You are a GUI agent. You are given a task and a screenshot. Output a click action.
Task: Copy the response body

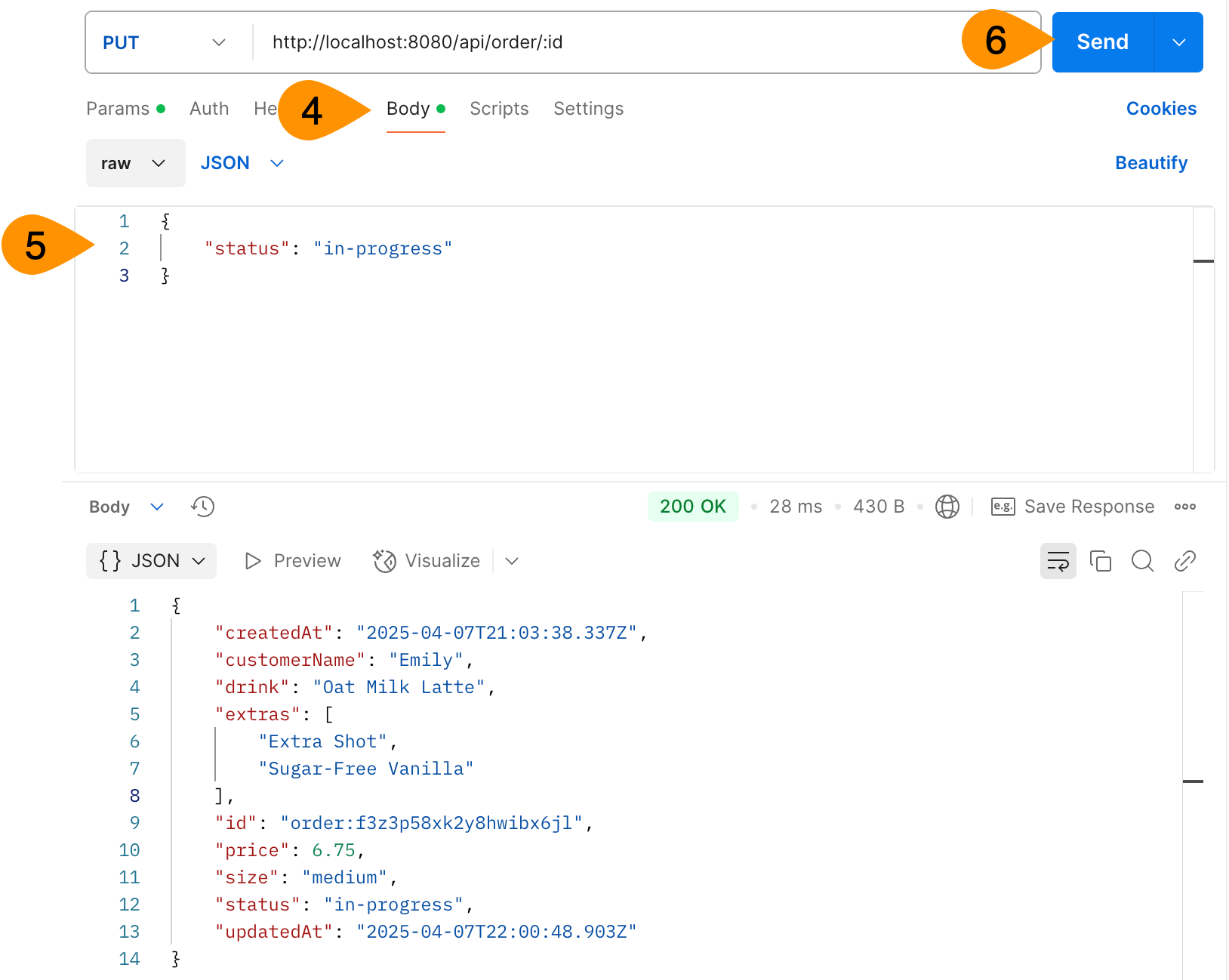[1101, 561]
